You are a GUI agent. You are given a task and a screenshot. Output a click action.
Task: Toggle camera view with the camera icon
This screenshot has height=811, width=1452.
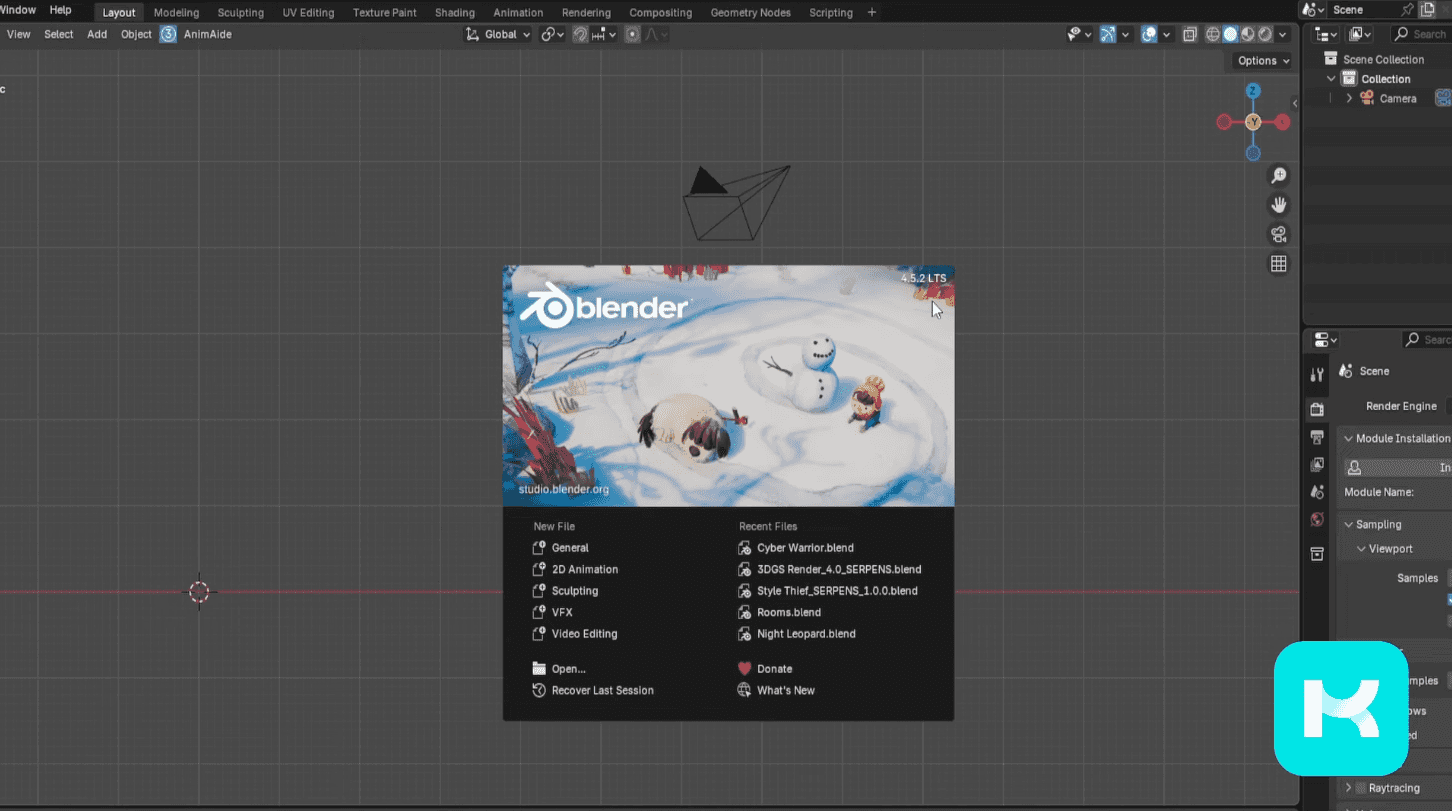pos(1278,234)
